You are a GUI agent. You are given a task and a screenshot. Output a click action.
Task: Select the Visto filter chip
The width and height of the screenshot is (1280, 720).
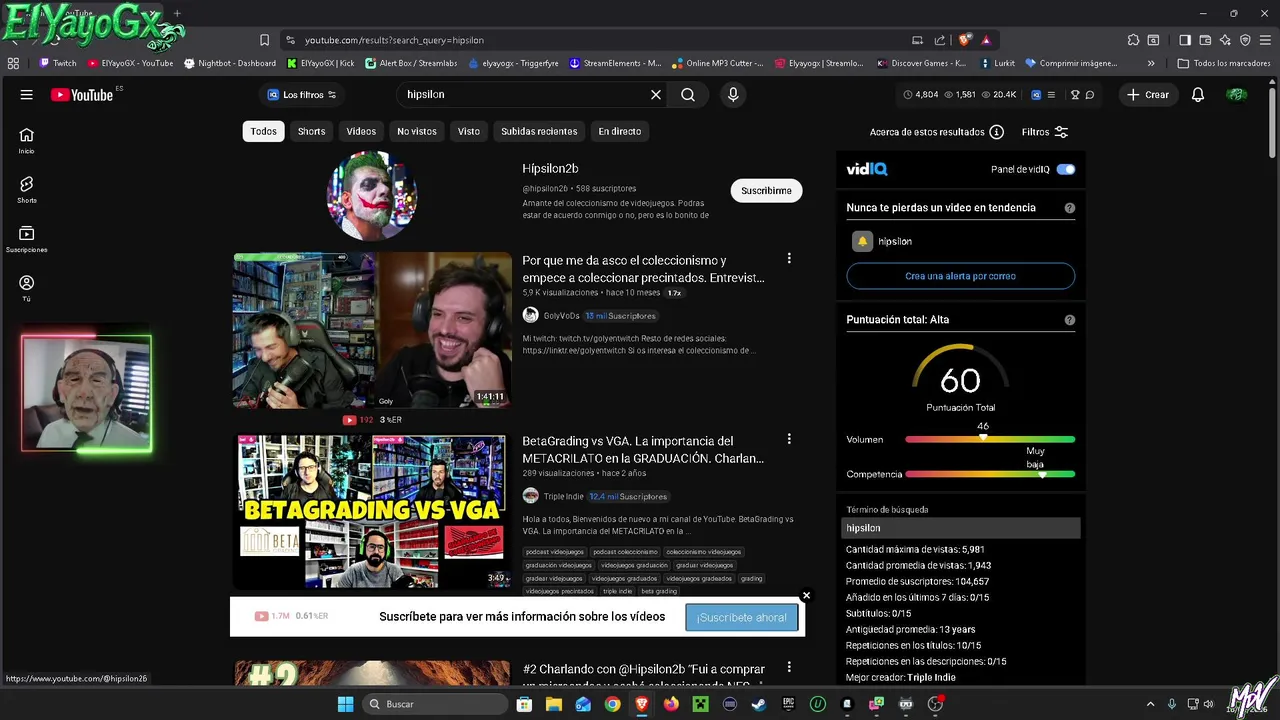(x=469, y=131)
